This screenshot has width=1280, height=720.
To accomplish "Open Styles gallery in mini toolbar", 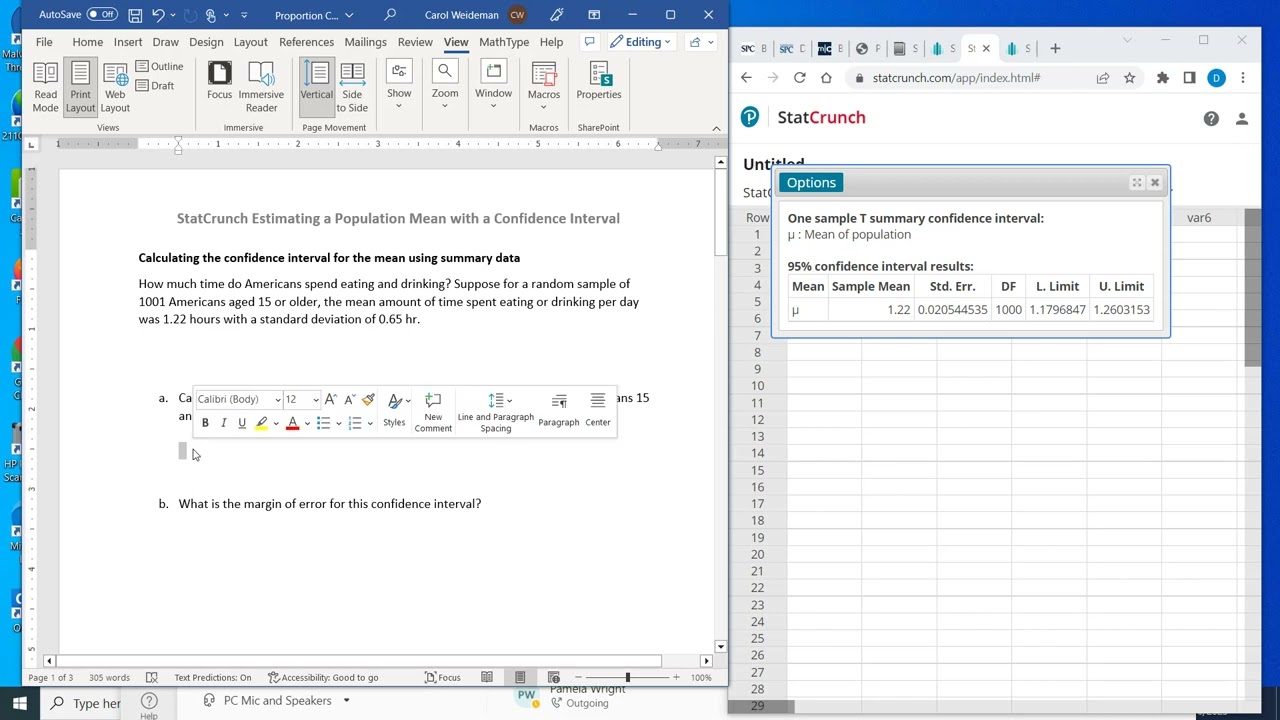I will pos(395,410).
